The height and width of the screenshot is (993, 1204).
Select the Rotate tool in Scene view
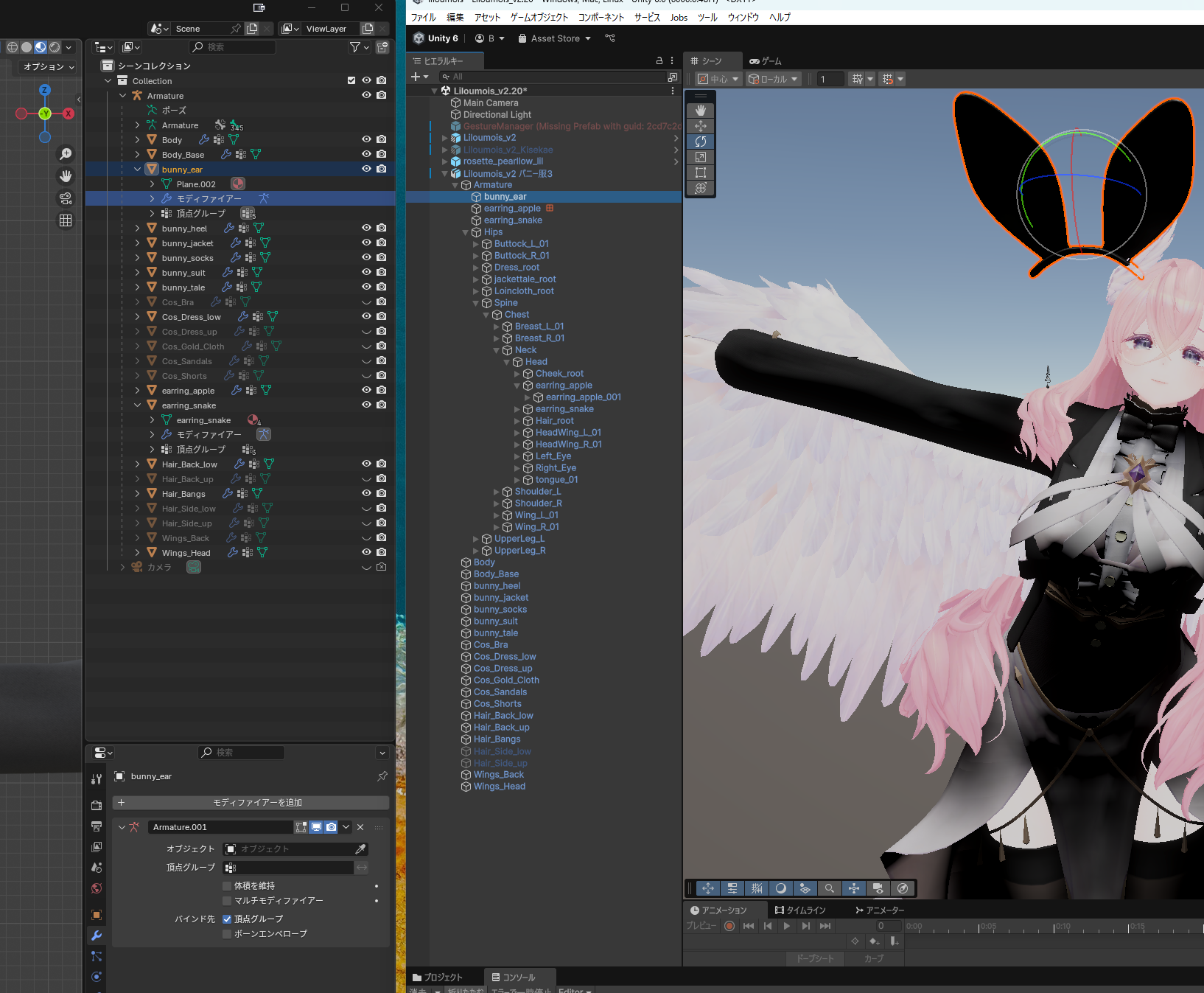pyautogui.click(x=700, y=142)
